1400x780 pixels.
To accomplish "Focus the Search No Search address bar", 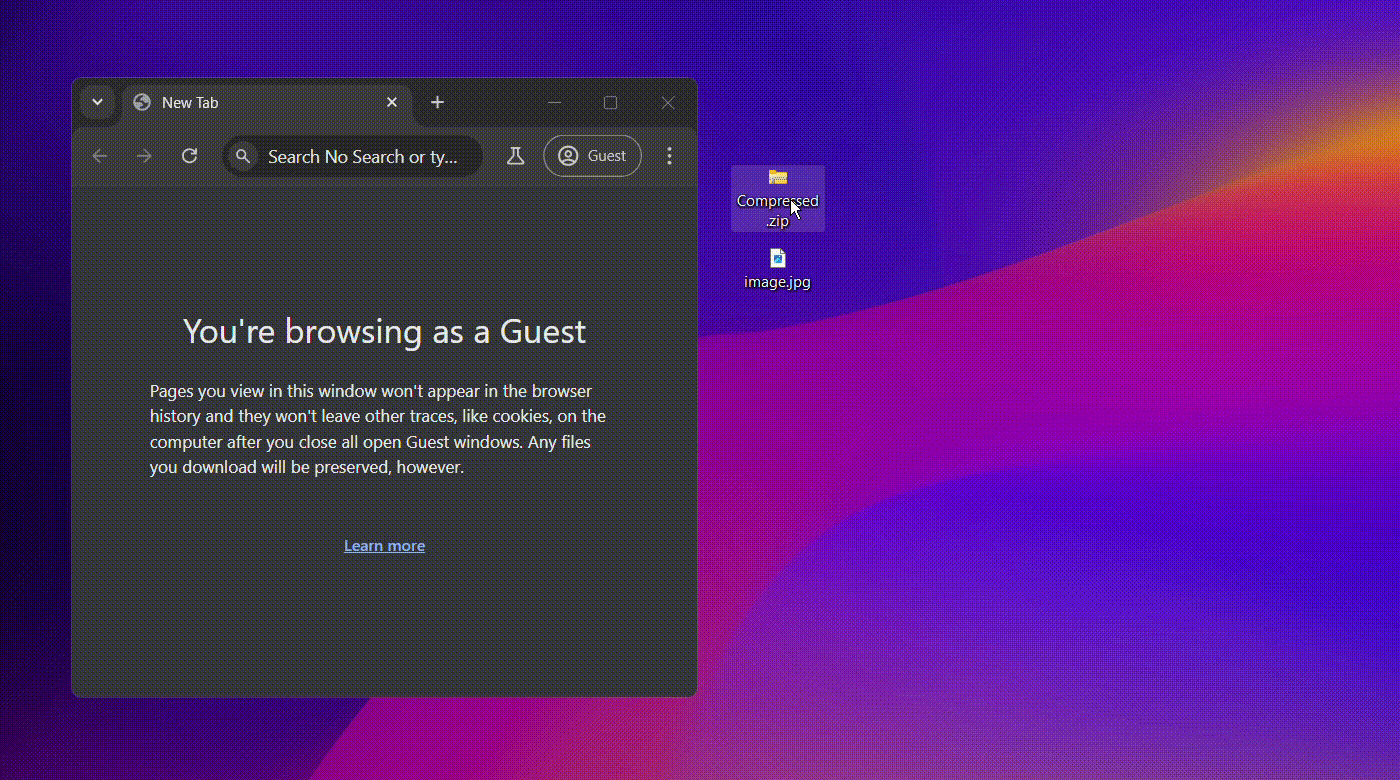I will click(x=352, y=156).
